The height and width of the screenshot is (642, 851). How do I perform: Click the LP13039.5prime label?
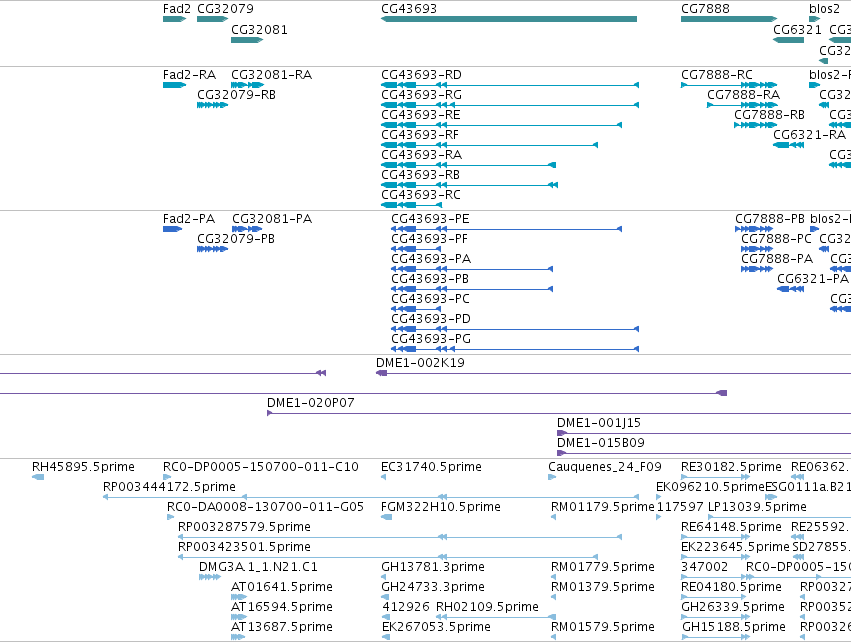coord(757,507)
